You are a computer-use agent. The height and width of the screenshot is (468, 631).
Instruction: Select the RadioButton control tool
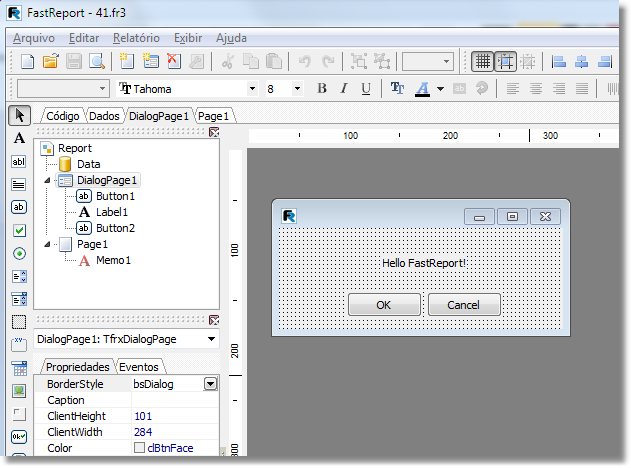19,254
